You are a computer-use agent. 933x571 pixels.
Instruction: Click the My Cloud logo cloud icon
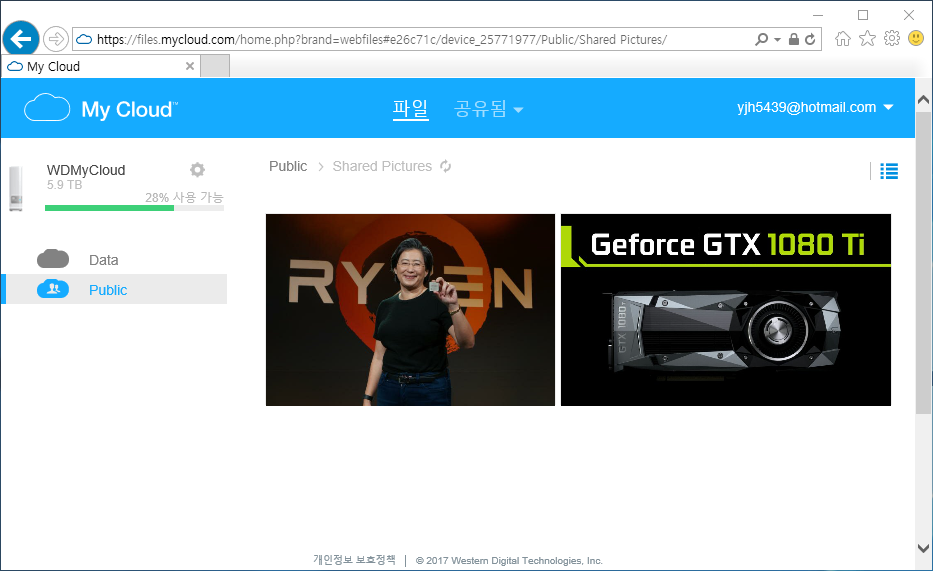pos(47,108)
